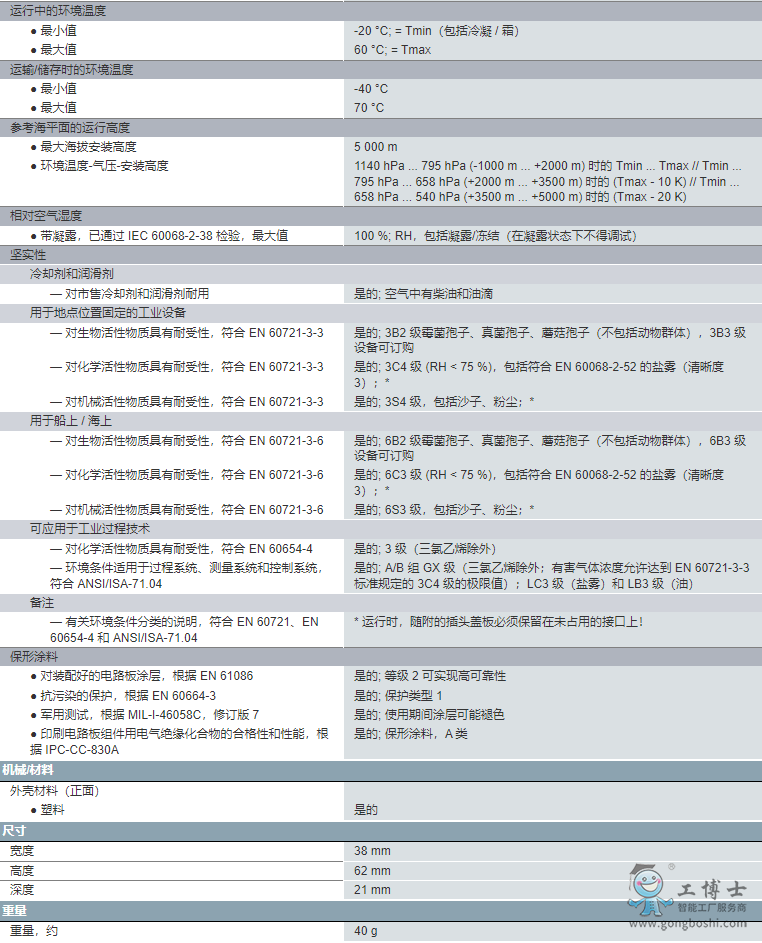Click the 5 000 m altitude value

point(375,147)
